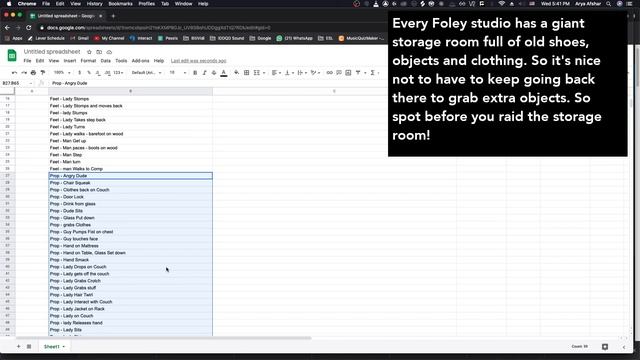Open the Sheets File menu

tap(27, 61)
